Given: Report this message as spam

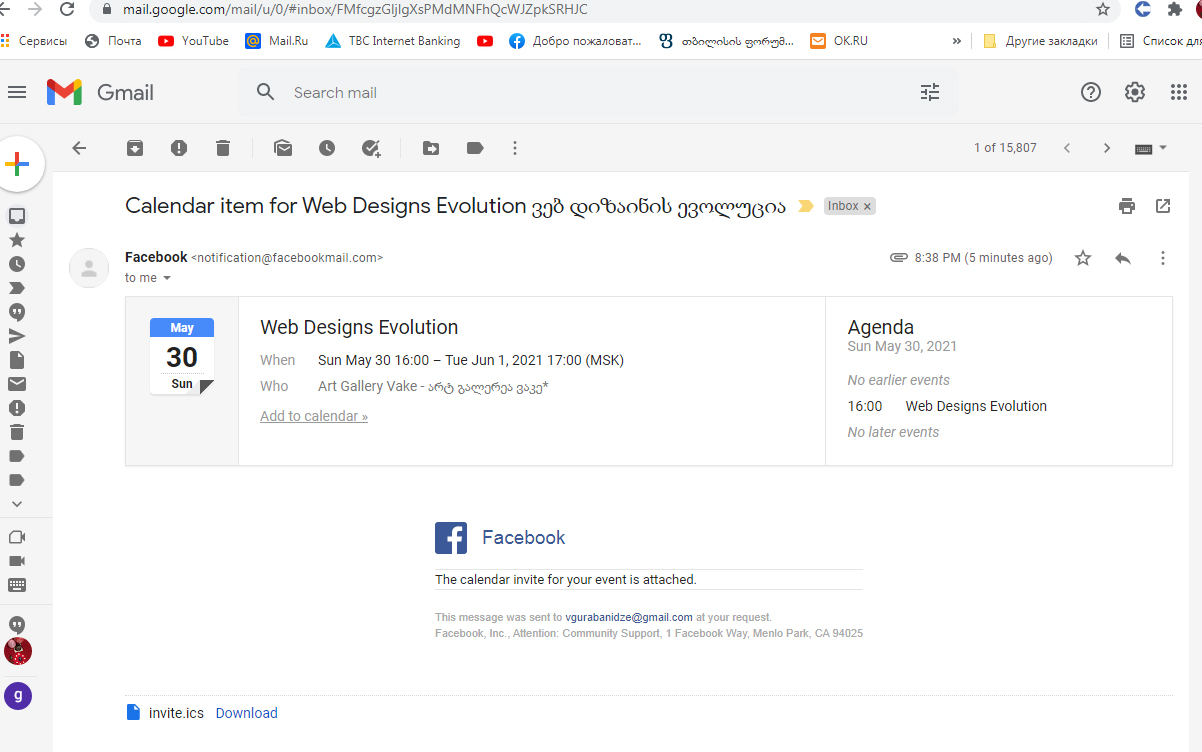Looking at the screenshot, I should pyautogui.click(x=179, y=148).
